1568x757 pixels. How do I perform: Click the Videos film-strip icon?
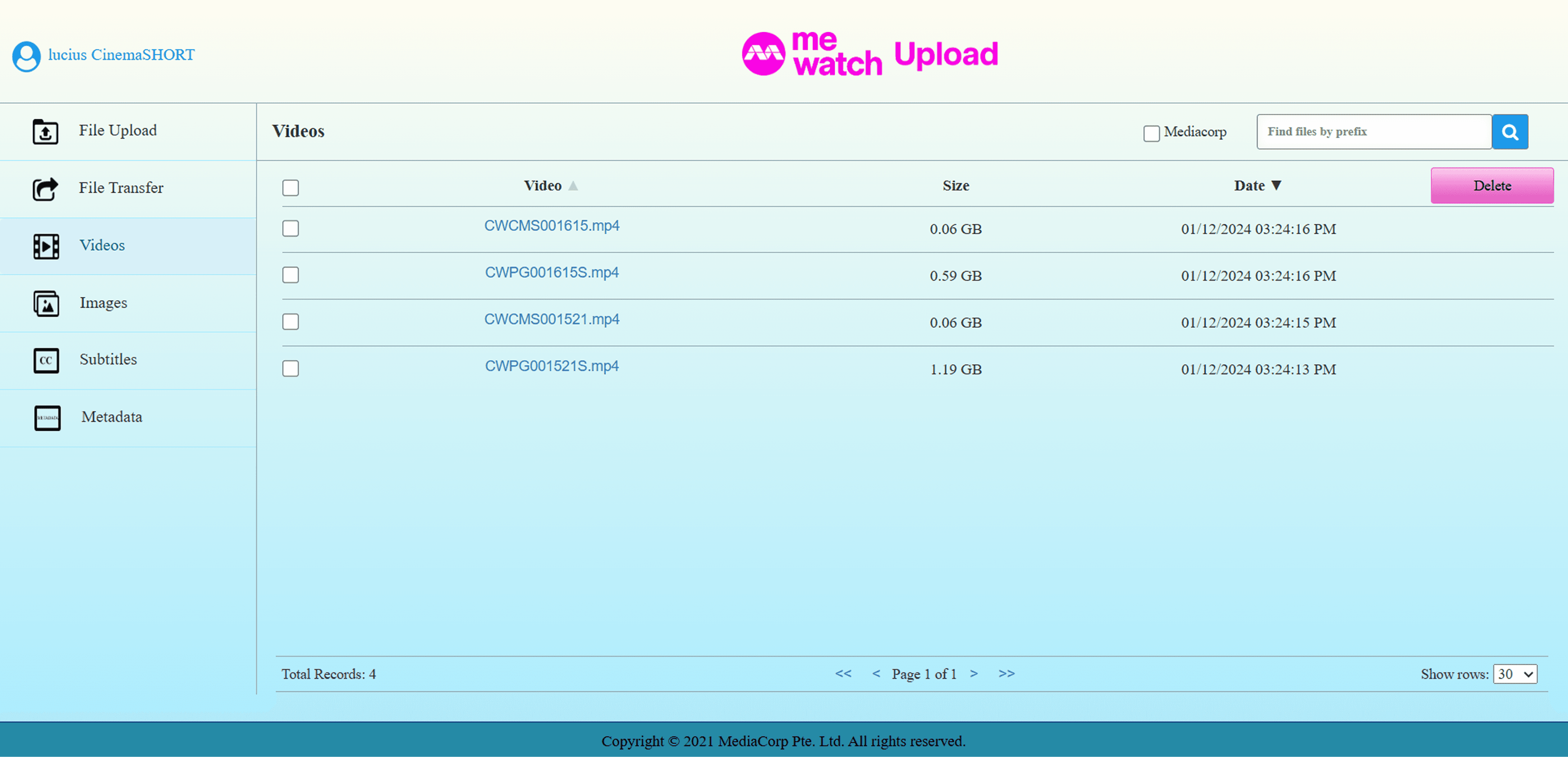(46, 246)
